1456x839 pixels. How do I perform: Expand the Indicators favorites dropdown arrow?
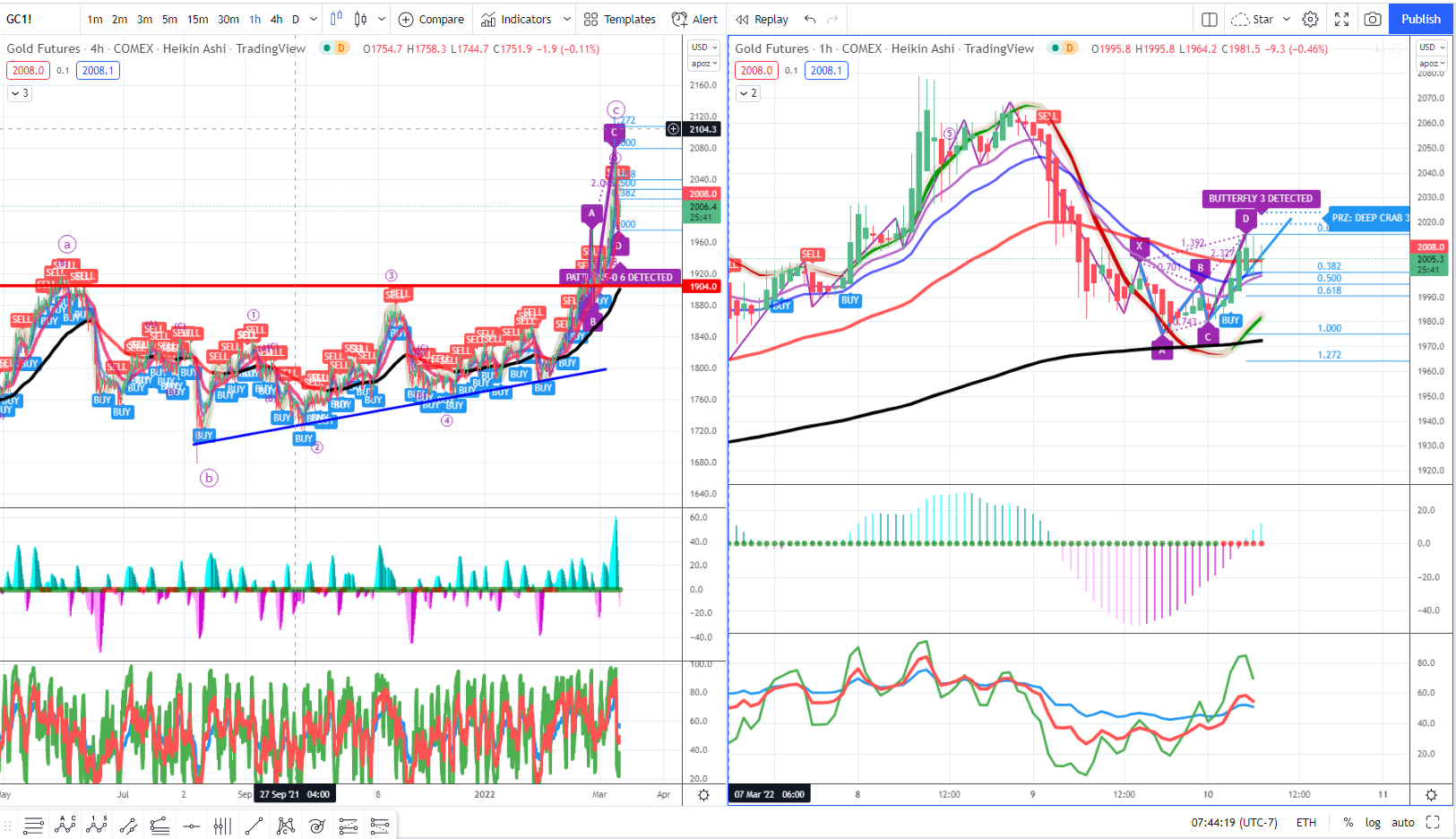click(x=566, y=19)
